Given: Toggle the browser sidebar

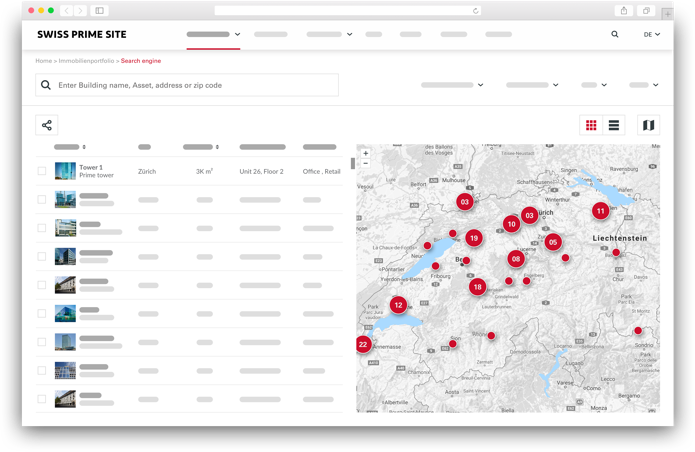Looking at the screenshot, I should click(x=100, y=11).
